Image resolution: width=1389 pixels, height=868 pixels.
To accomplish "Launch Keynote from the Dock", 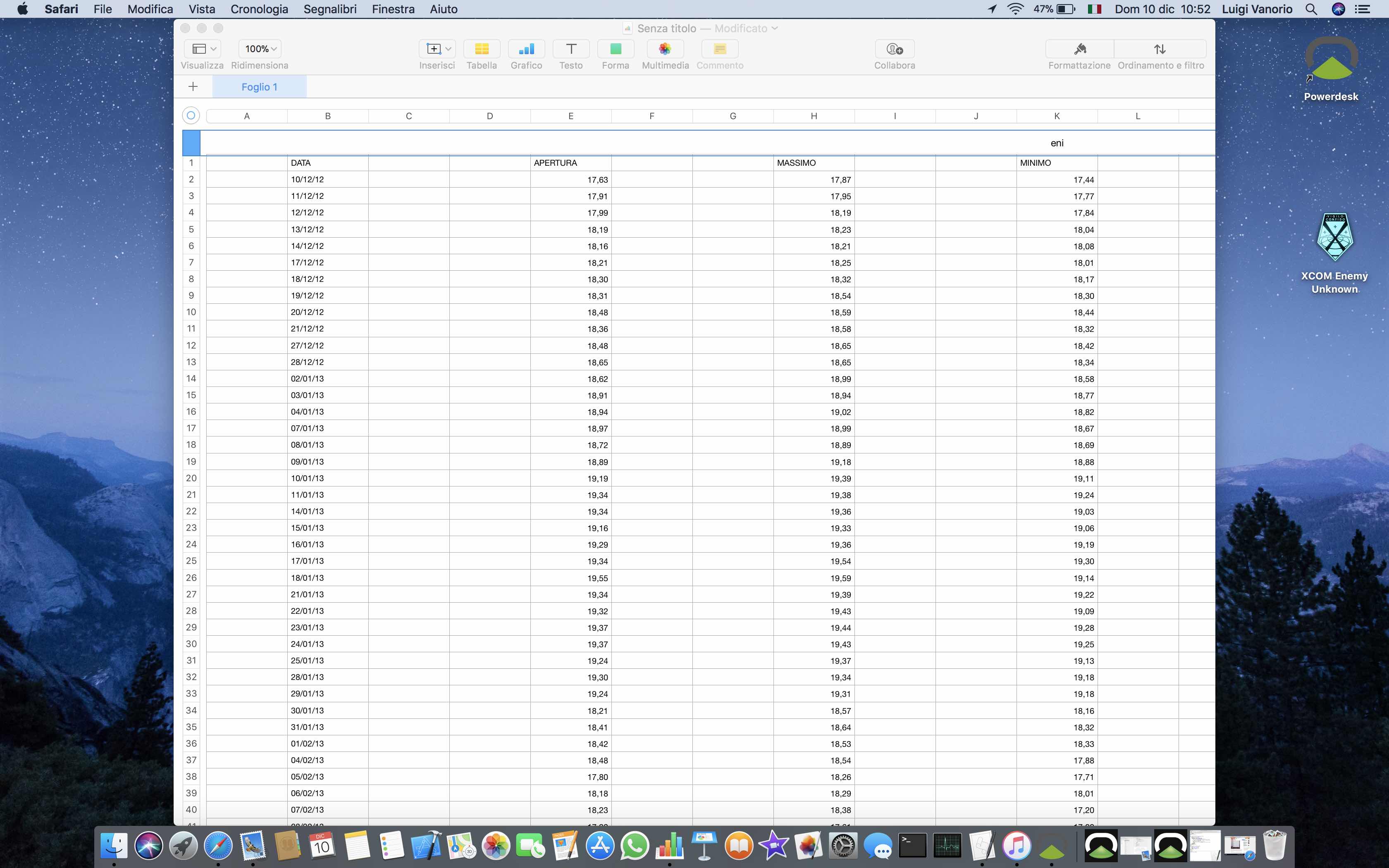I will pyautogui.click(x=704, y=845).
